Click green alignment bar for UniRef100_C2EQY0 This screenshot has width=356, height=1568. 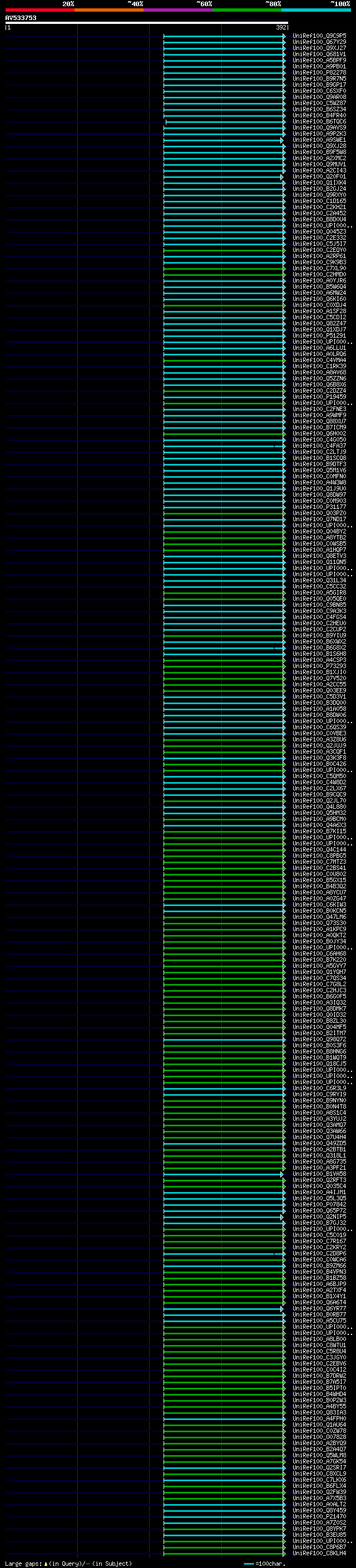tap(224, 250)
